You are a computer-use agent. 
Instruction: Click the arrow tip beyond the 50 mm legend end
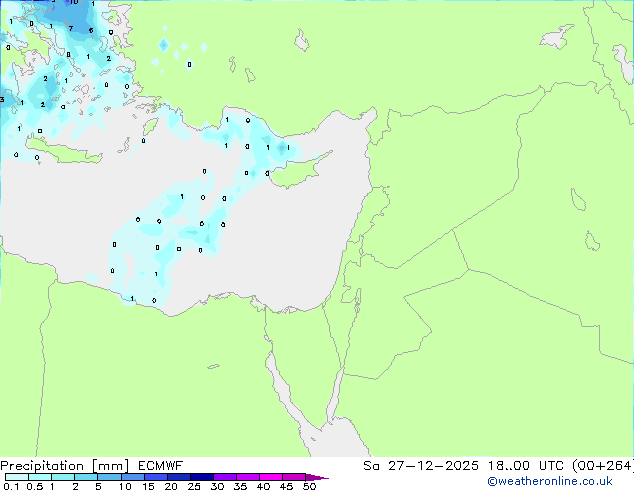317,477
